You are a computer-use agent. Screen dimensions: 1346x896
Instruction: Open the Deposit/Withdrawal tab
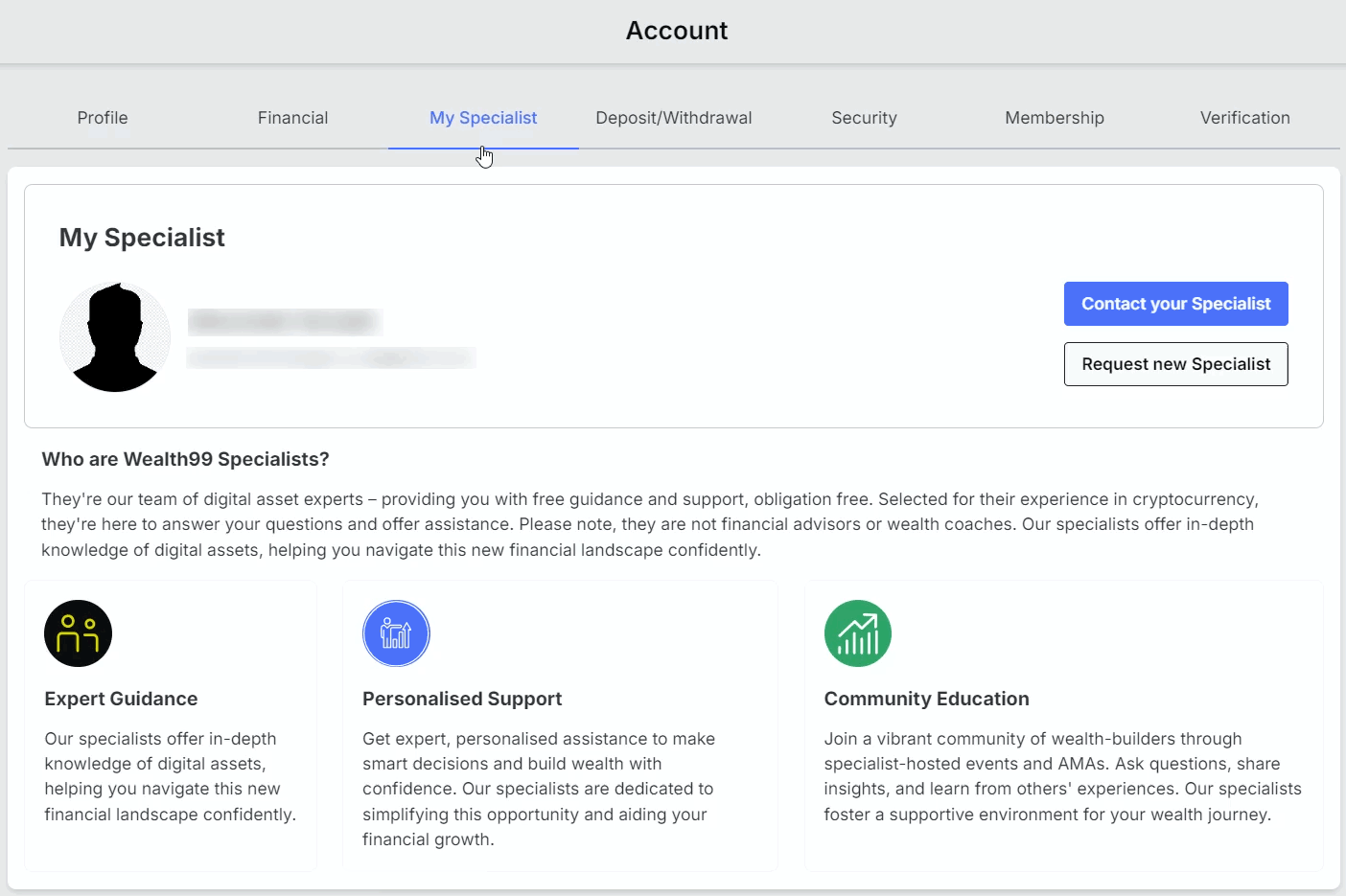[674, 118]
